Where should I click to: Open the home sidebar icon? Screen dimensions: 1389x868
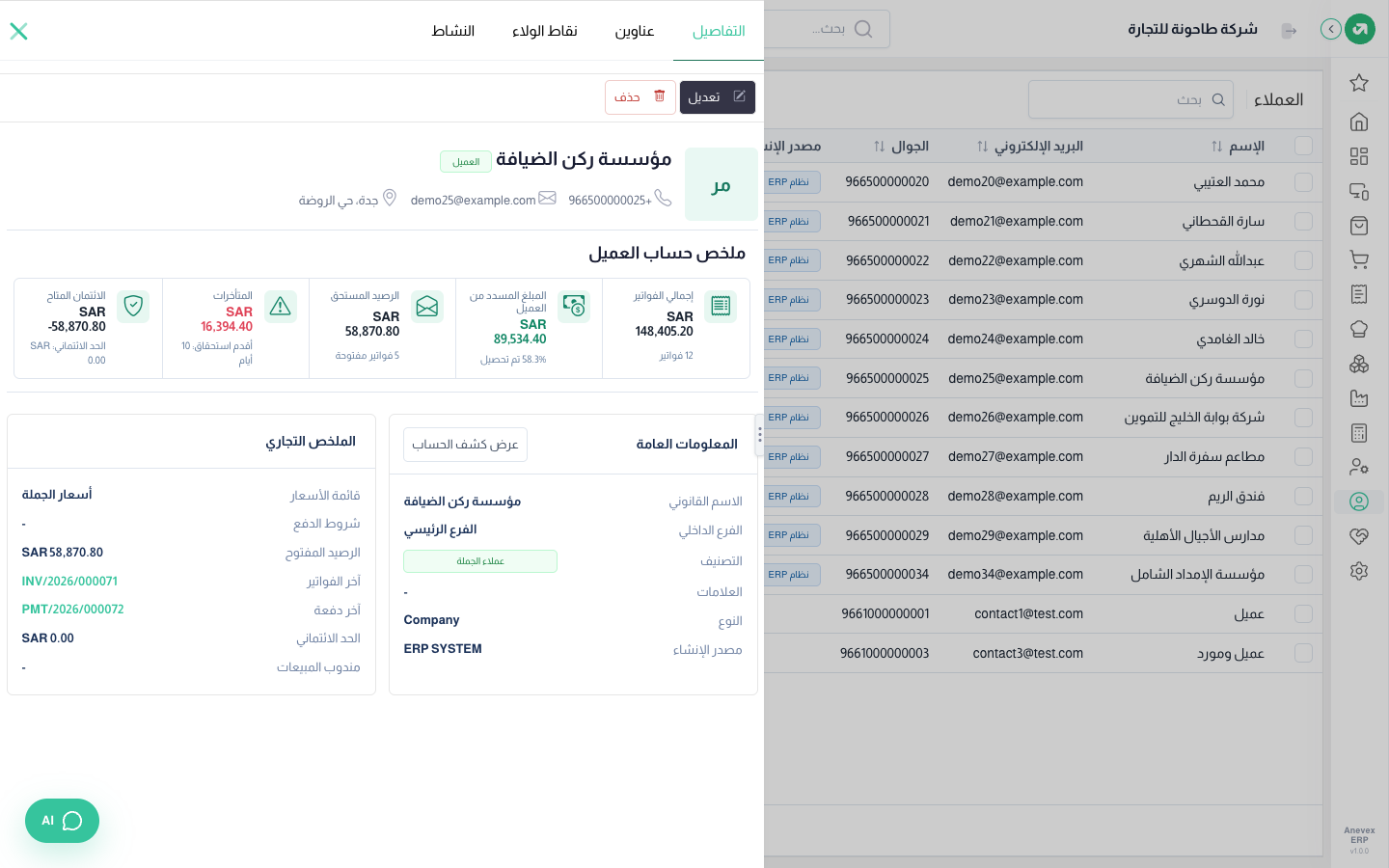pos(1359,122)
